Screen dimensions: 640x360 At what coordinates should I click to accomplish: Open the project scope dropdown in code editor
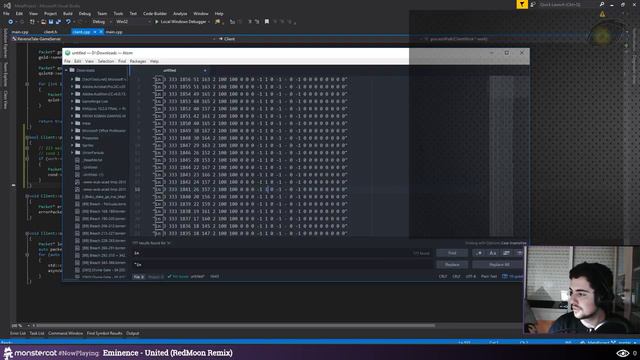click(113, 39)
